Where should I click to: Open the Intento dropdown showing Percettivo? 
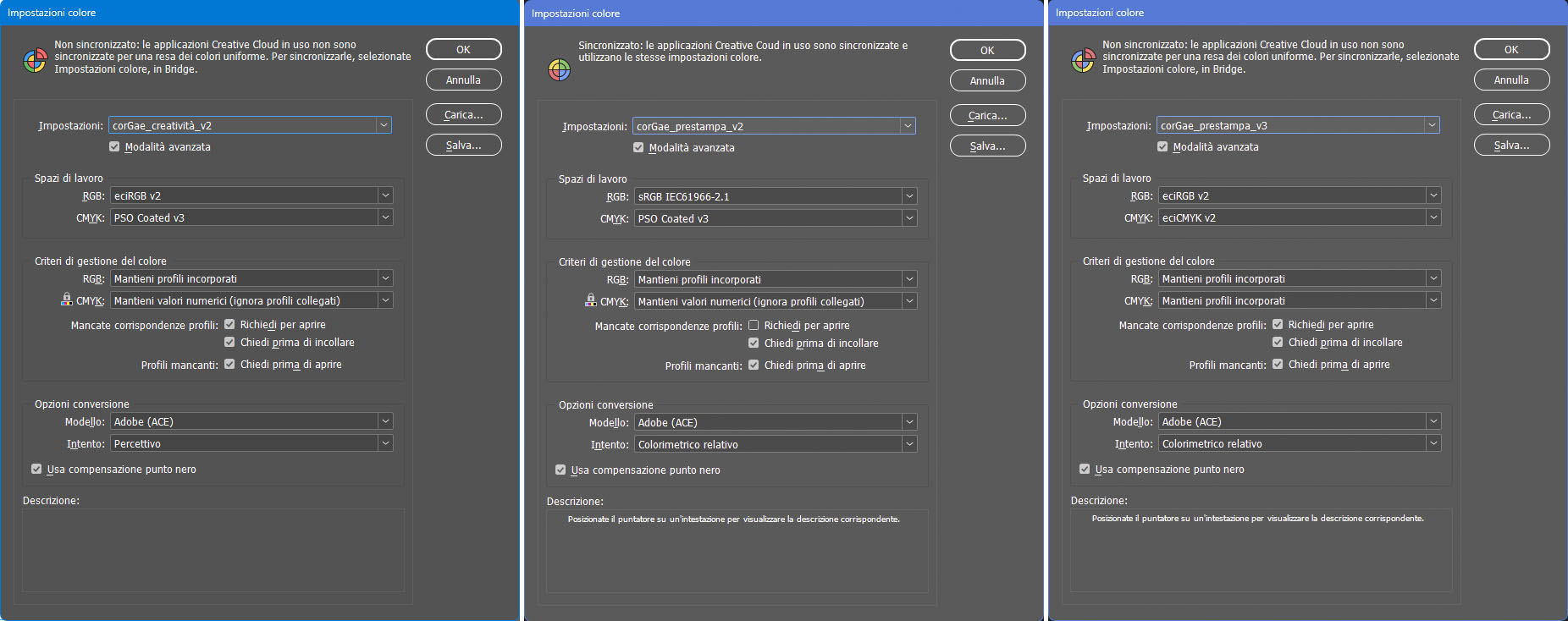(x=251, y=443)
